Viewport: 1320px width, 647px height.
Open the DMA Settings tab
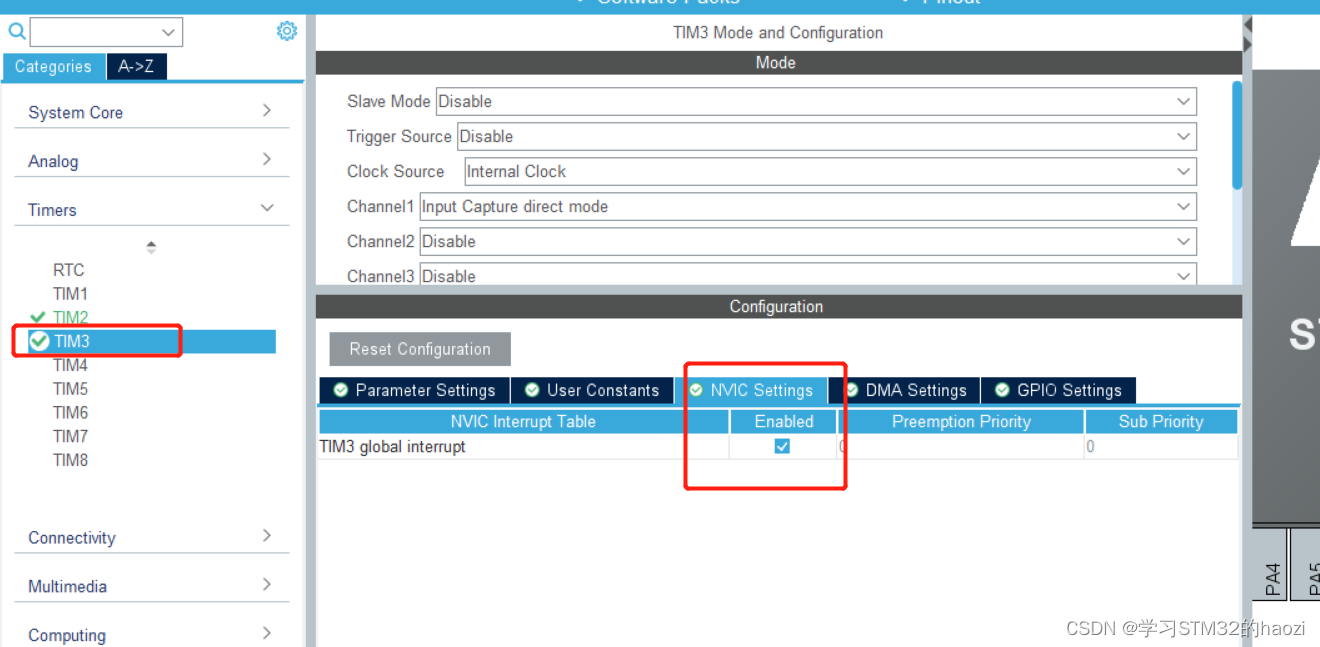[906, 390]
